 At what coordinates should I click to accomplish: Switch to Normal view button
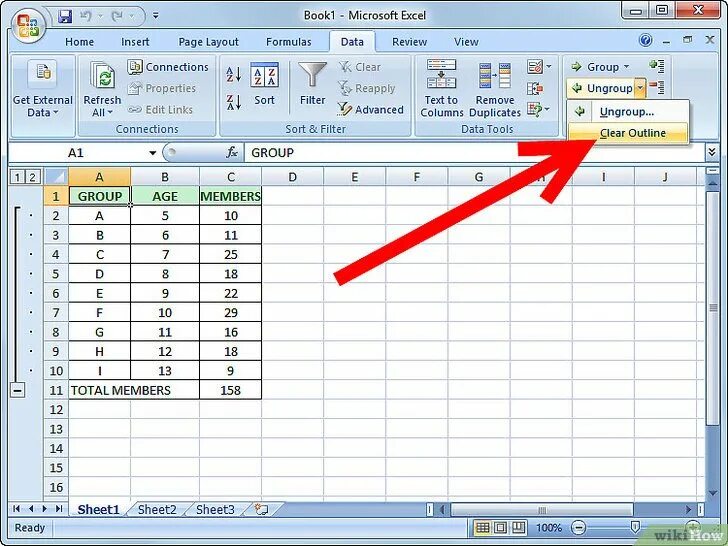click(483, 528)
